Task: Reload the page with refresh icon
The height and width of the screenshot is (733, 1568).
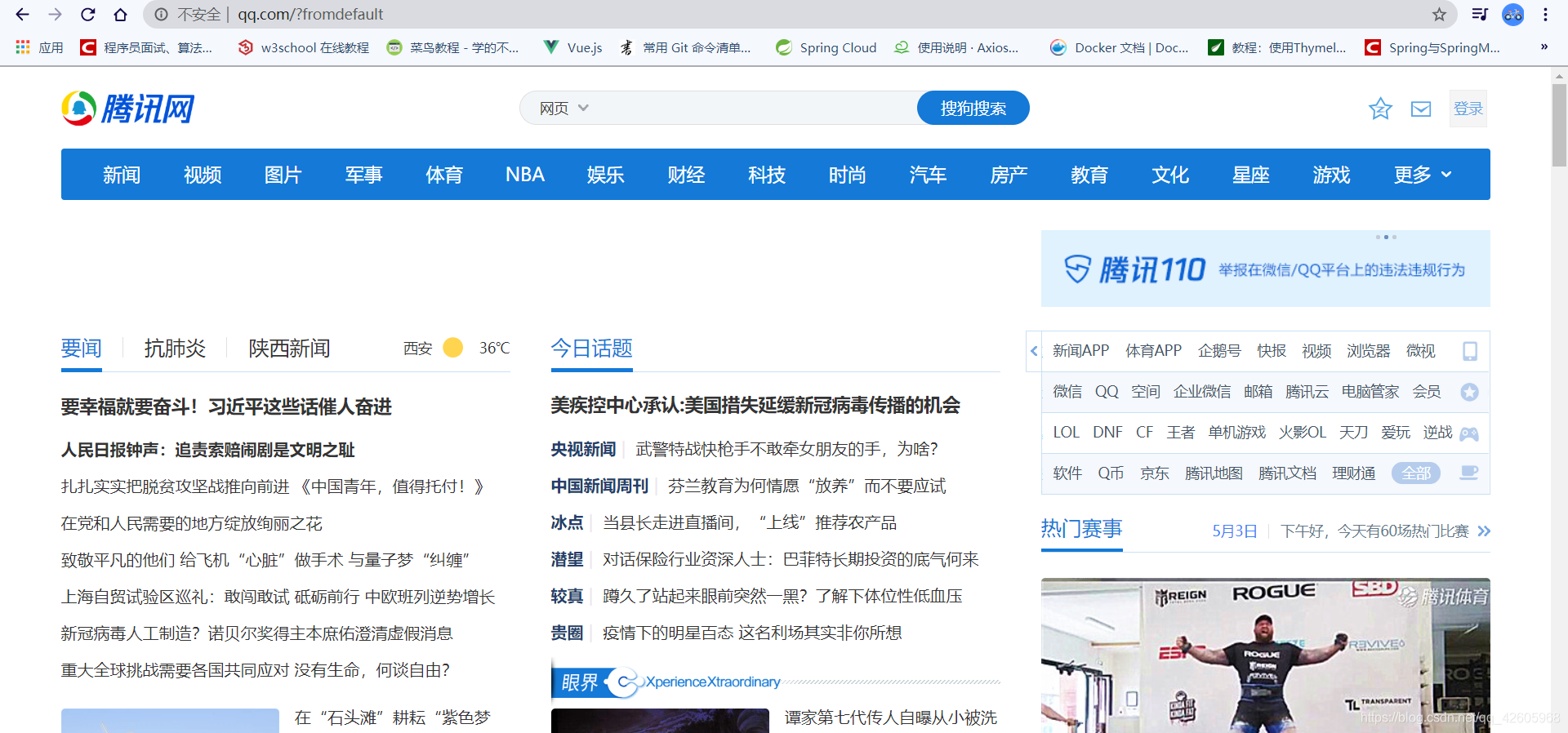Action: point(87,15)
